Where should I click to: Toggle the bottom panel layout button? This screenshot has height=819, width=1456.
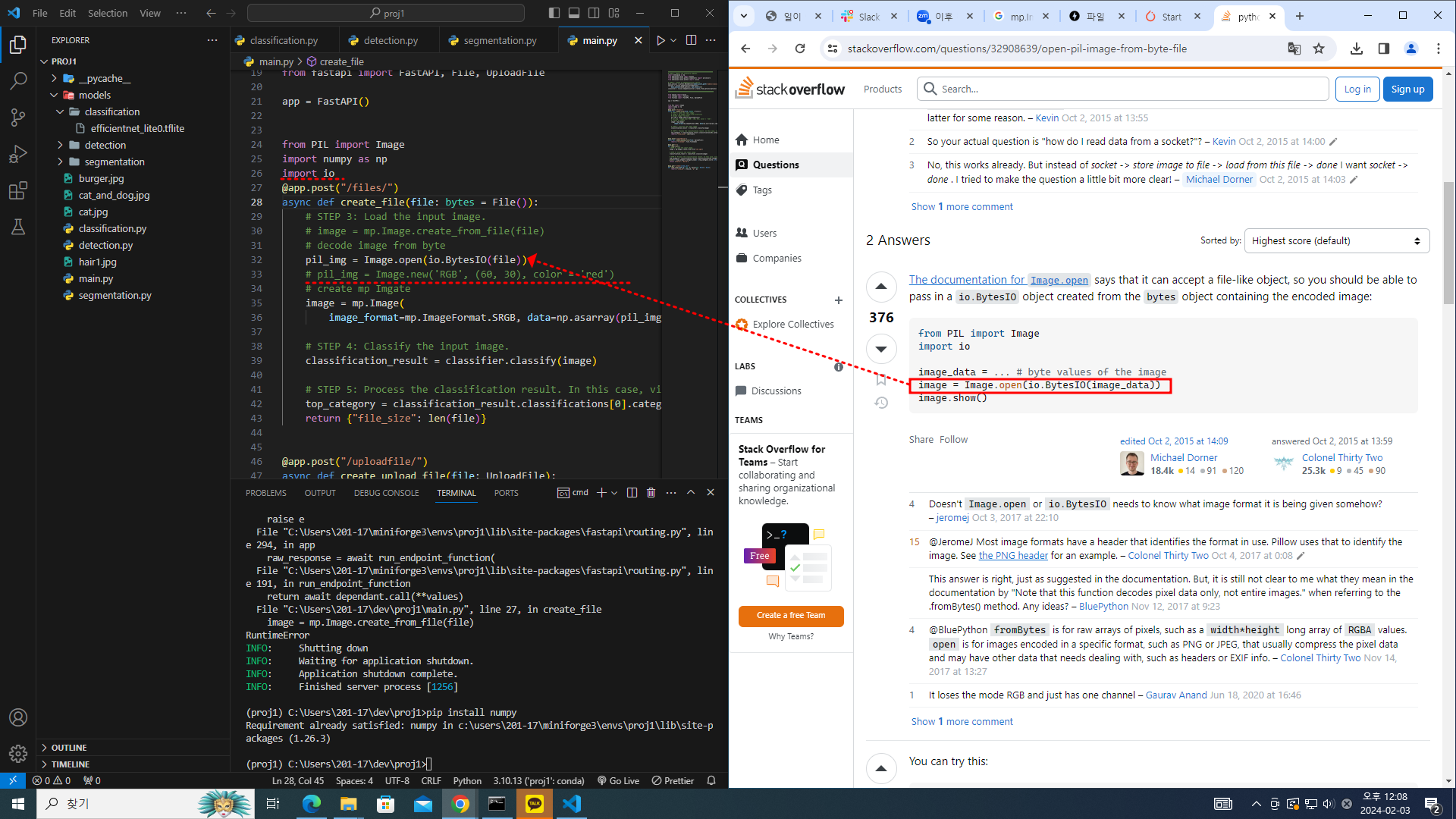tap(574, 13)
